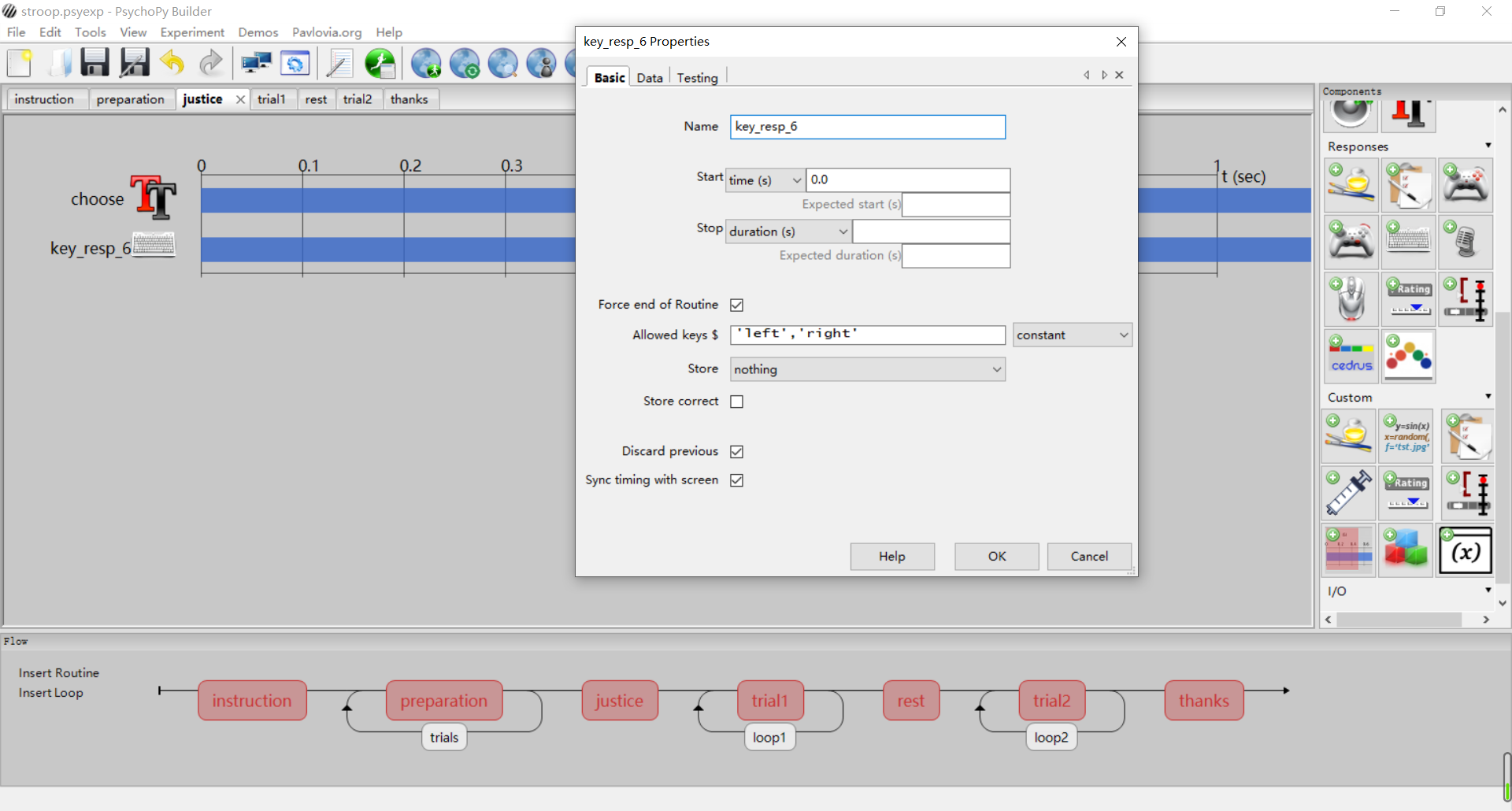Click OK in key_resp_6 Properties
The image size is (1512, 811).
point(997,557)
